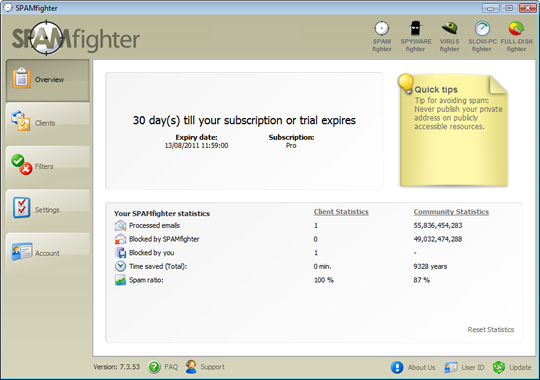Open the FULL-DISK fighter icon

coord(516,29)
